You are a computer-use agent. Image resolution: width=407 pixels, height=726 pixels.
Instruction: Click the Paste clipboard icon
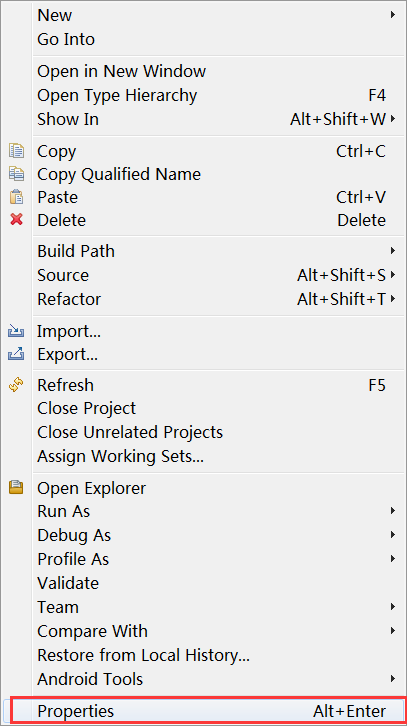coord(16,197)
